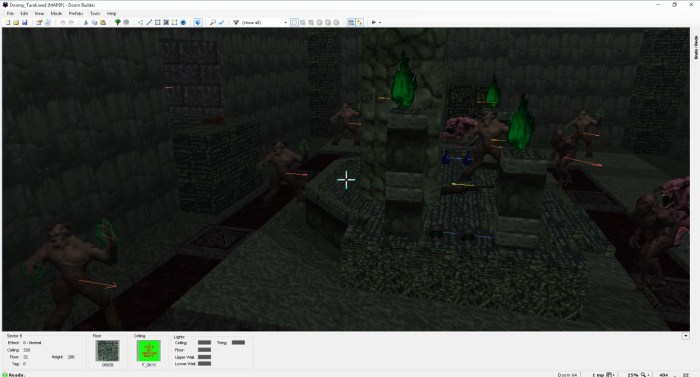Viewport: 700px width, 377px height.
Task: Create a new map with toolbar icon
Action: pyautogui.click(x=8, y=22)
